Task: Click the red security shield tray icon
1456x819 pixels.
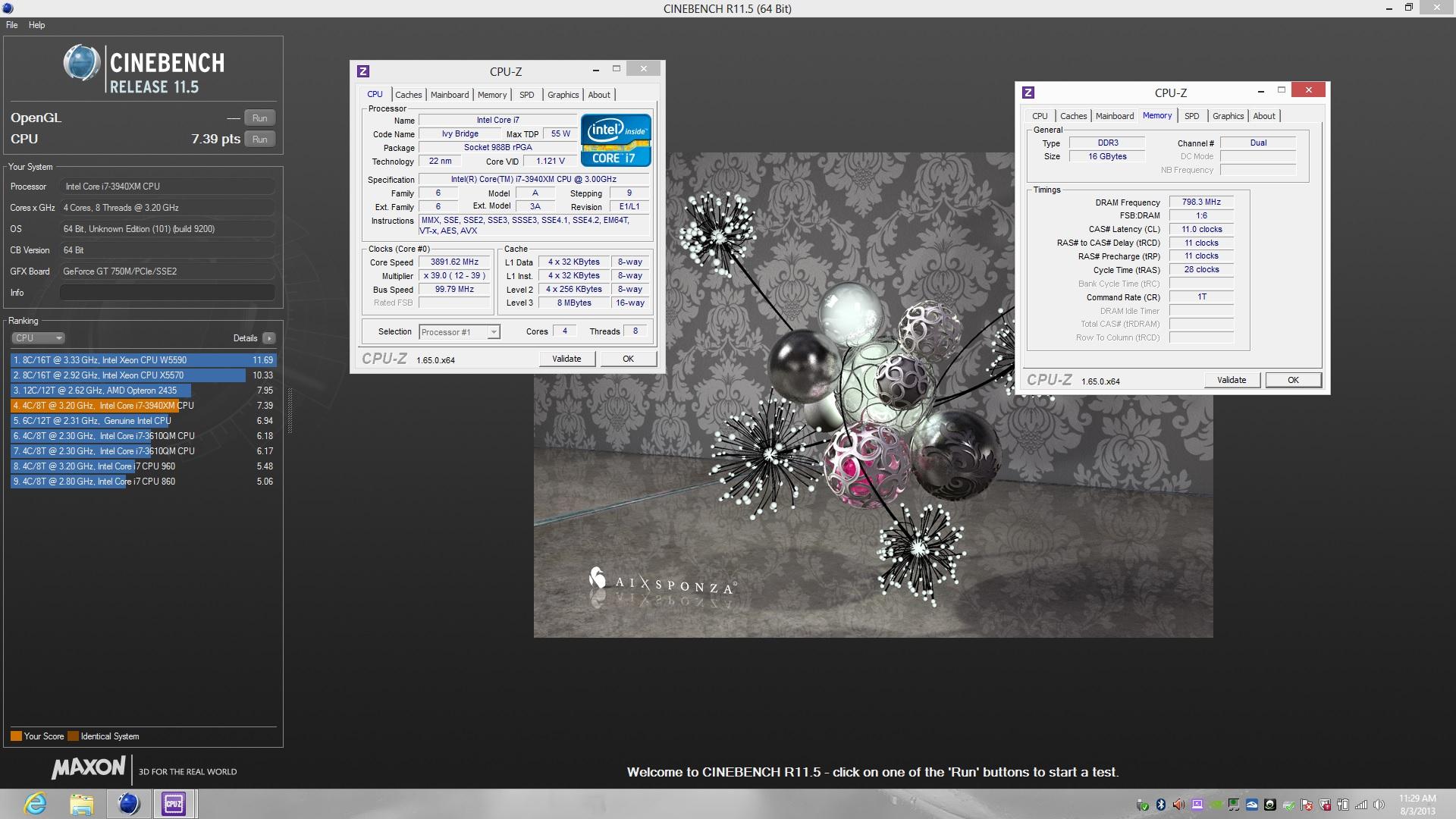Action: click(1325, 805)
